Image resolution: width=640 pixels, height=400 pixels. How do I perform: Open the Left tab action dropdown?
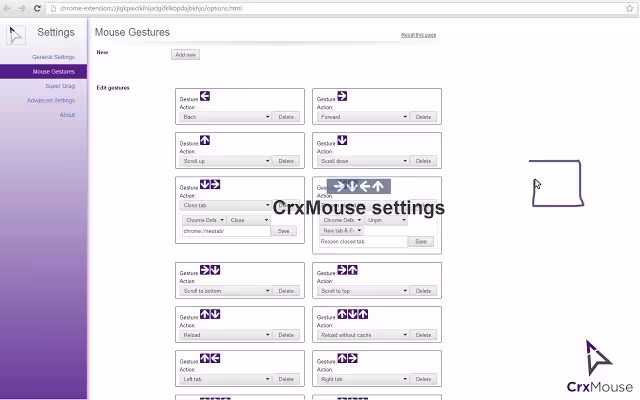click(x=225, y=379)
